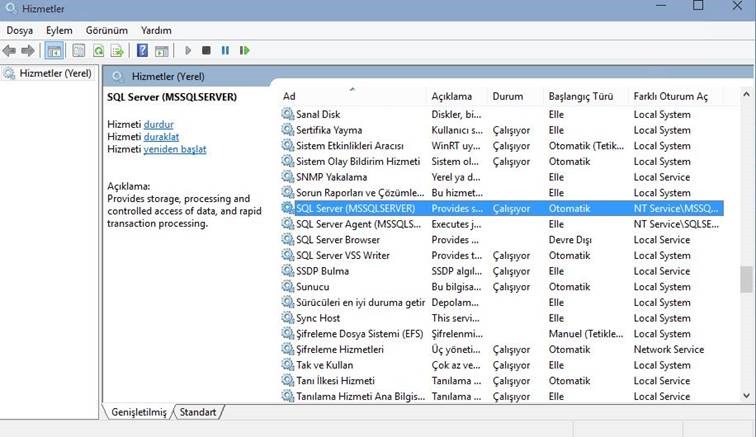Screen dimensions: 756x437
Task: Open the Properties toolbar icon
Action: [x=79, y=50]
